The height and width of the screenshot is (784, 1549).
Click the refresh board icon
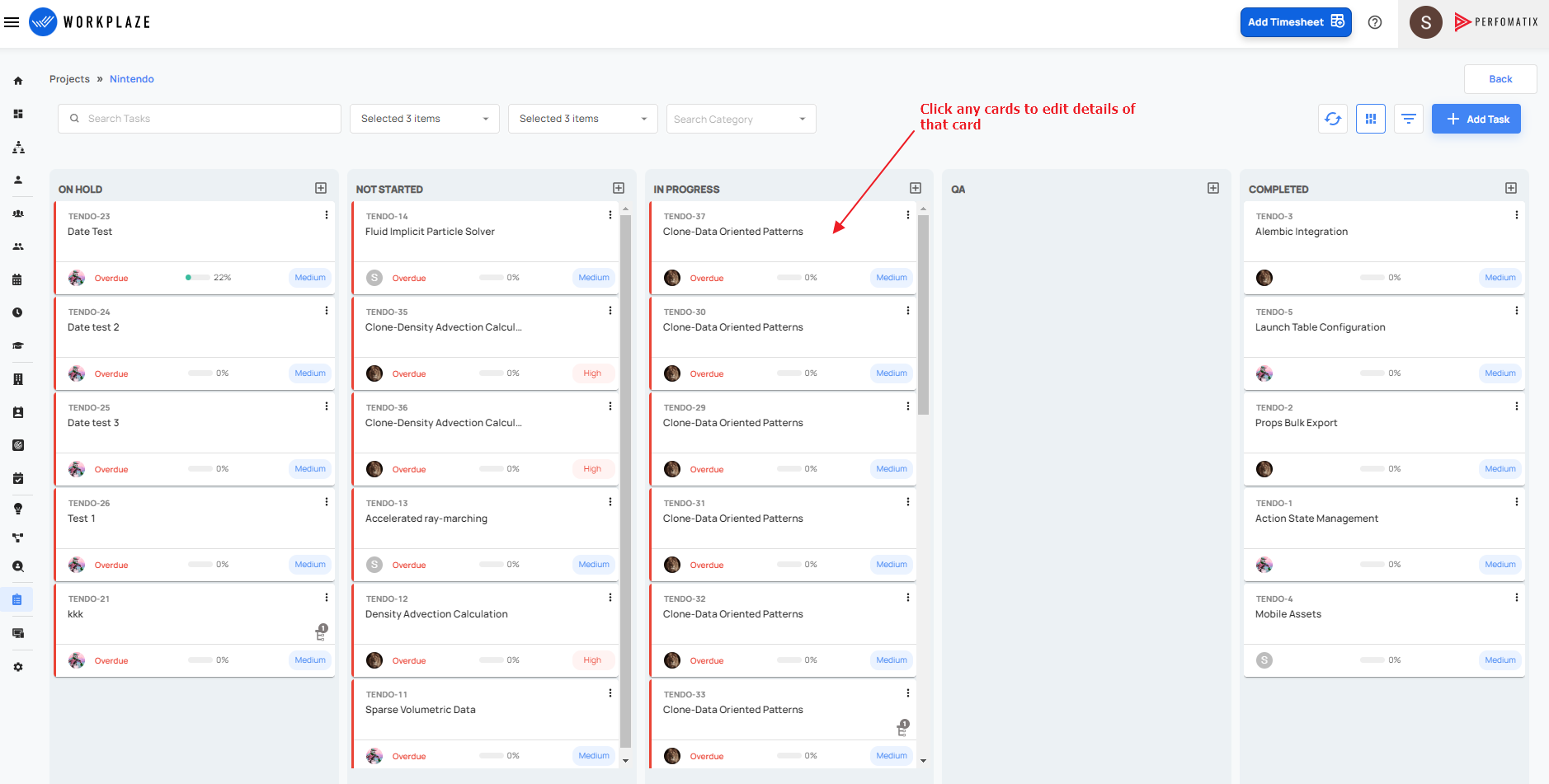(x=1333, y=119)
